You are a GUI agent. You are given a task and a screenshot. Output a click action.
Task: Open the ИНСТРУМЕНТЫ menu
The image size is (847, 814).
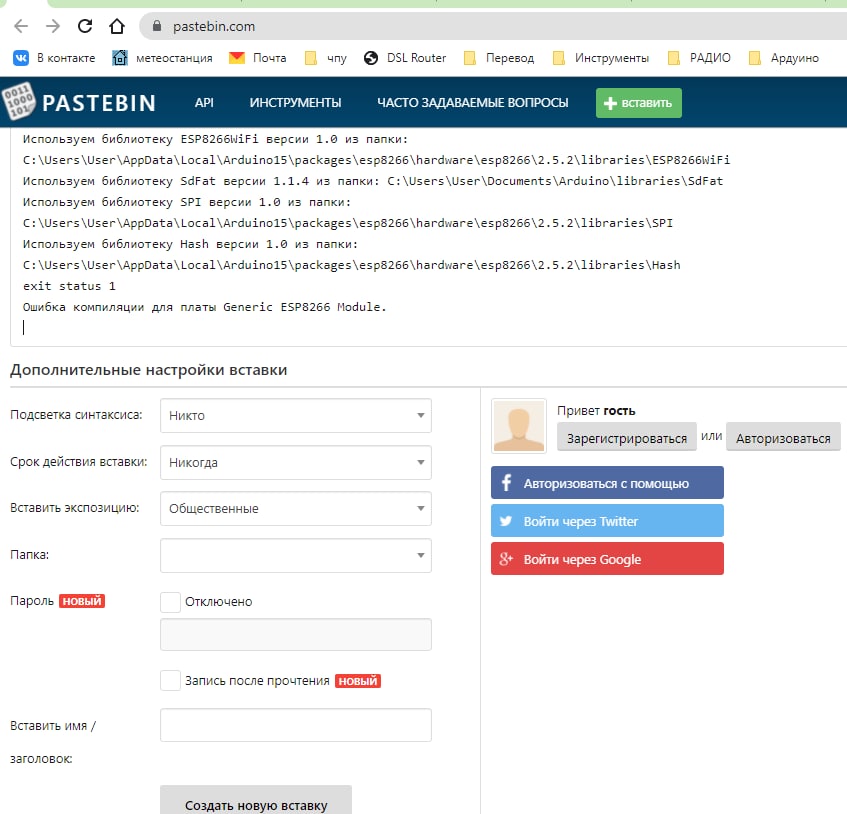295,103
